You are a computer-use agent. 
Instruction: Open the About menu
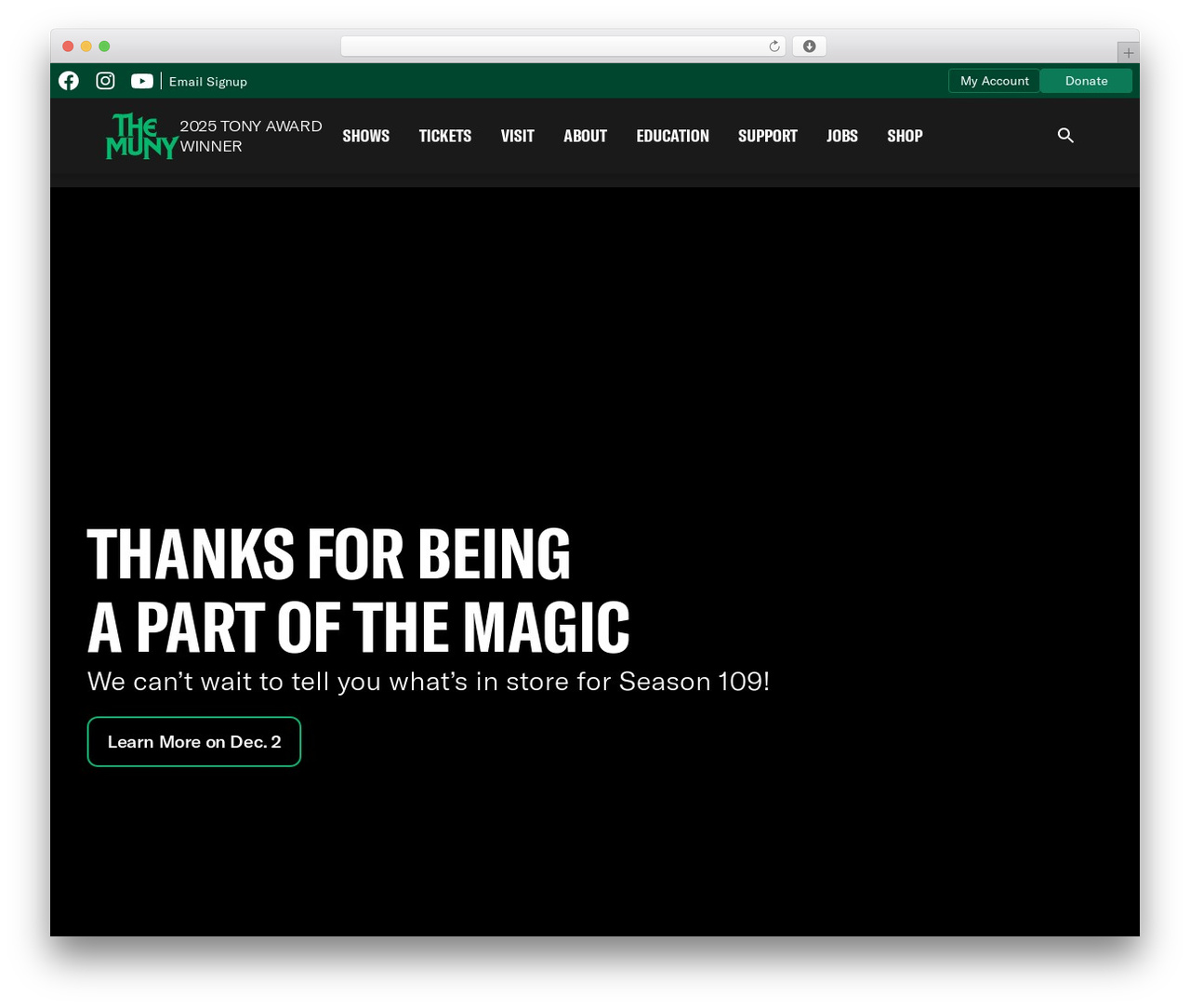point(586,136)
